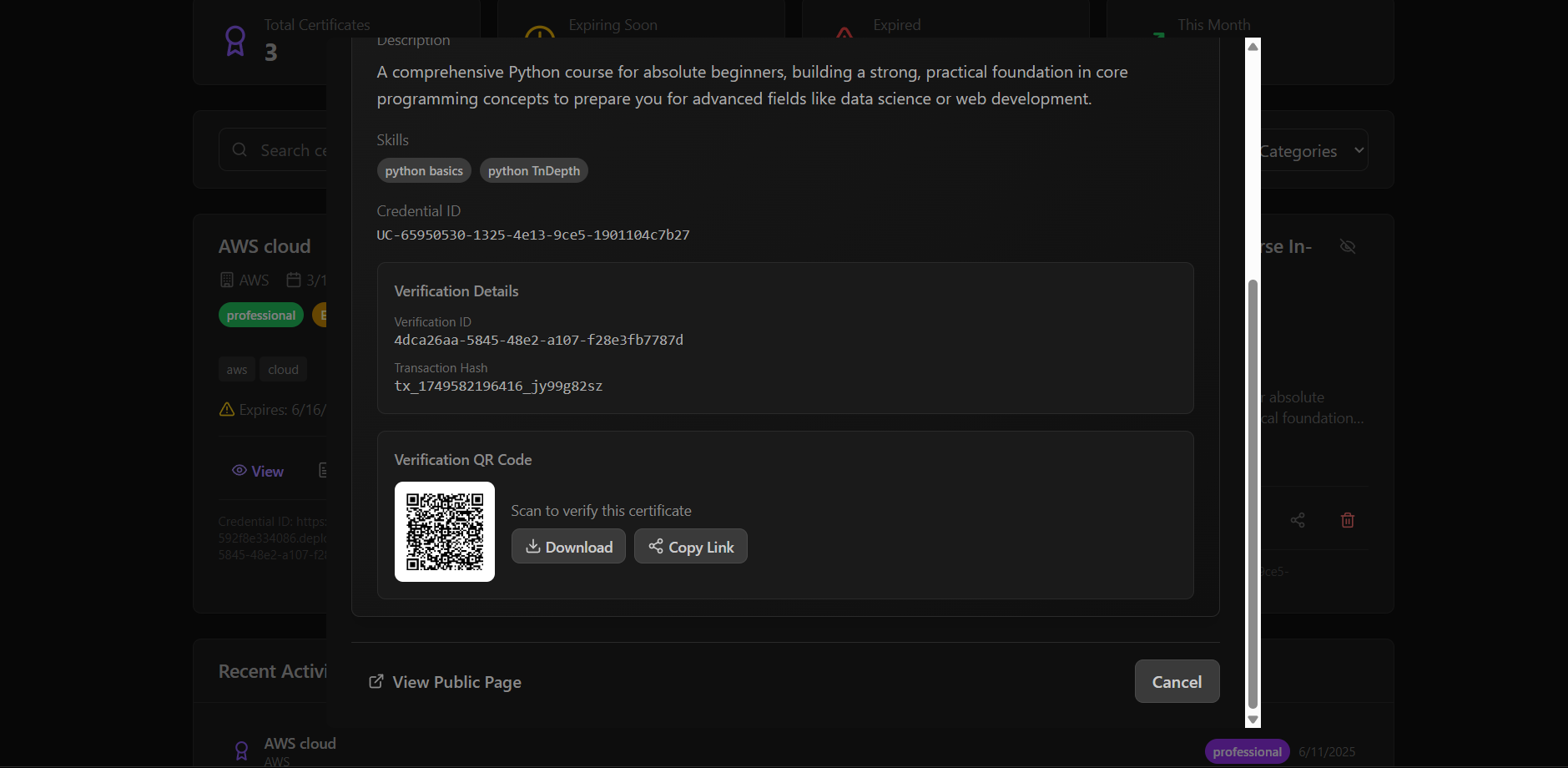1568x768 pixels.
Task: Click the verification QR code image
Action: 445,532
